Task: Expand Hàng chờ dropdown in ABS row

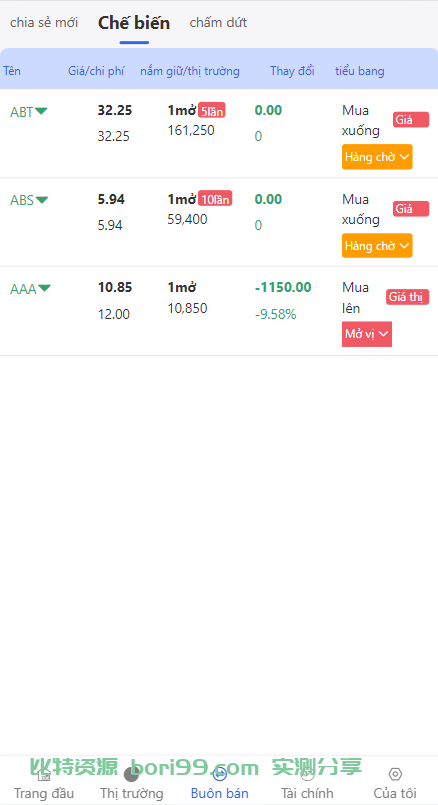Action: point(377,246)
